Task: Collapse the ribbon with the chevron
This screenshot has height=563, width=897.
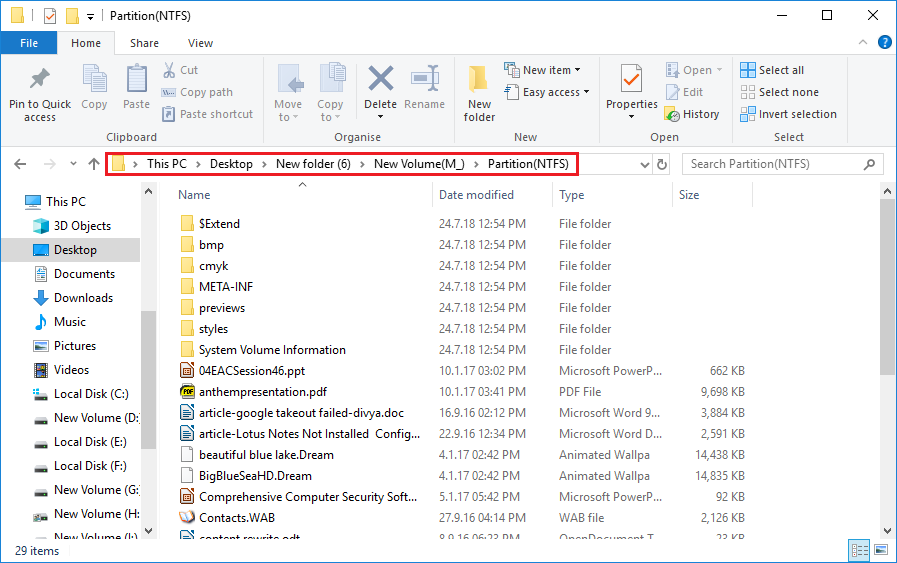Action: pyautogui.click(x=863, y=42)
